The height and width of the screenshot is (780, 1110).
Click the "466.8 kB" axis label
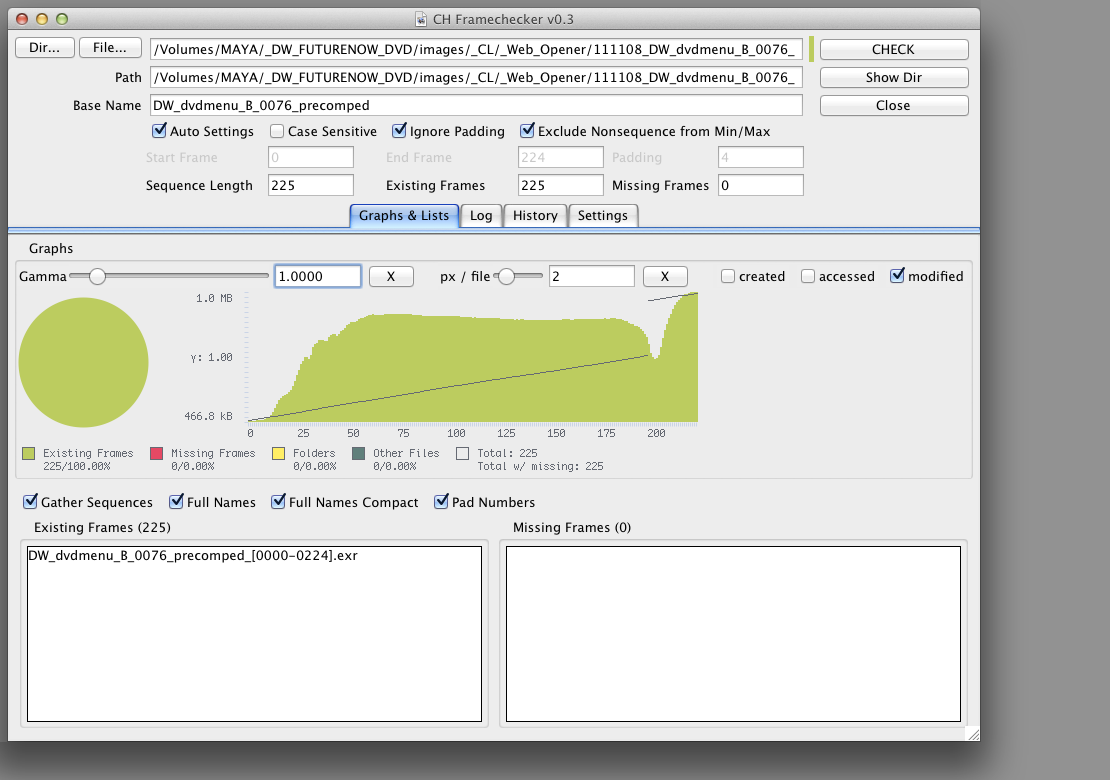(208, 416)
